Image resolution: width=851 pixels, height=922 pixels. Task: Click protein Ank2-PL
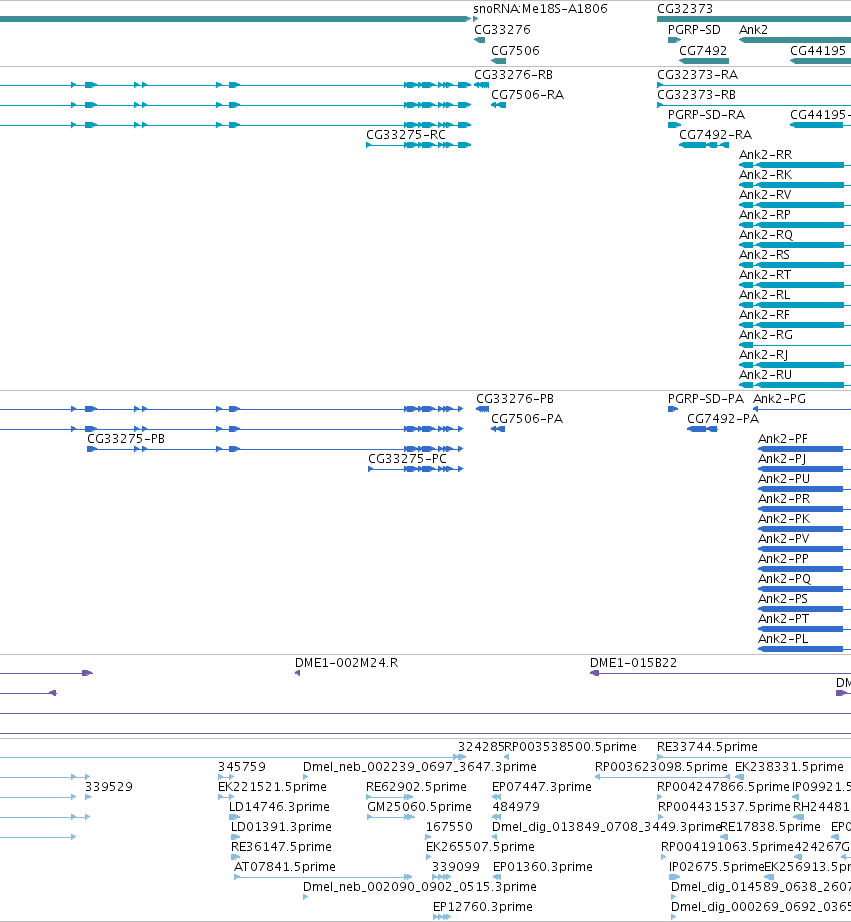(x=783, y=639)
